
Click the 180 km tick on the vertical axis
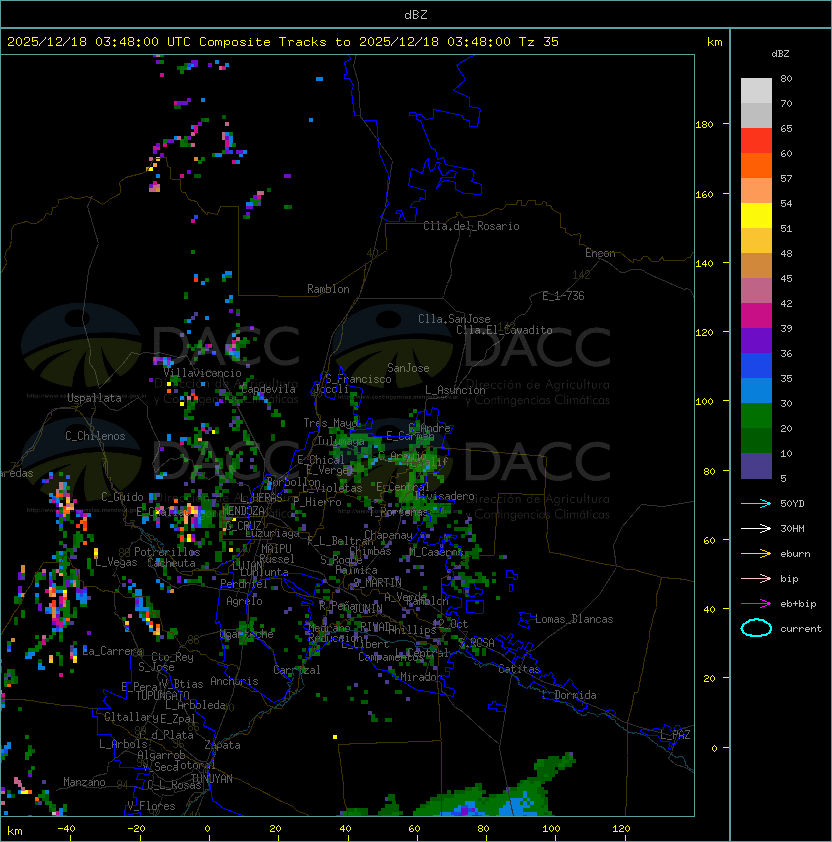pos(704,125)
